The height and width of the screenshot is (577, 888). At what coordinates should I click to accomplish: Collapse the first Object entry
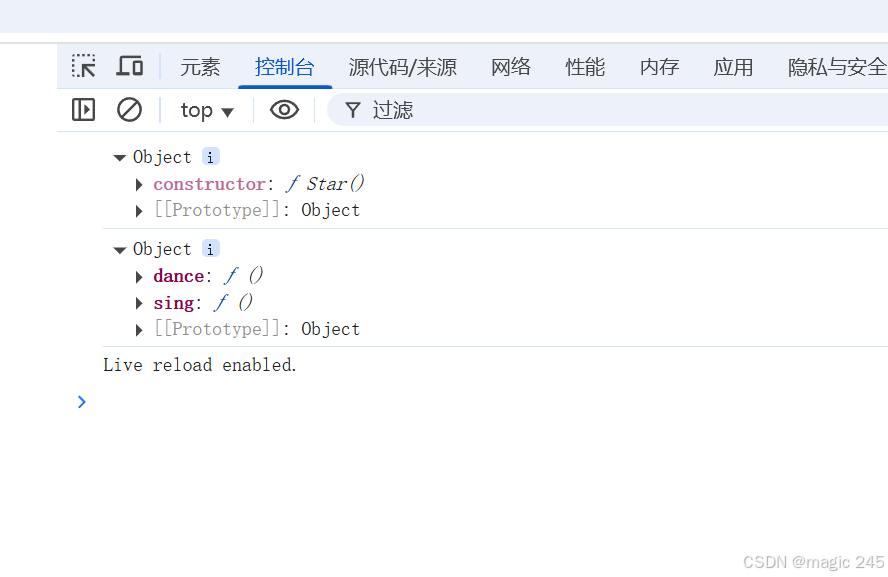tap(119, 158)
